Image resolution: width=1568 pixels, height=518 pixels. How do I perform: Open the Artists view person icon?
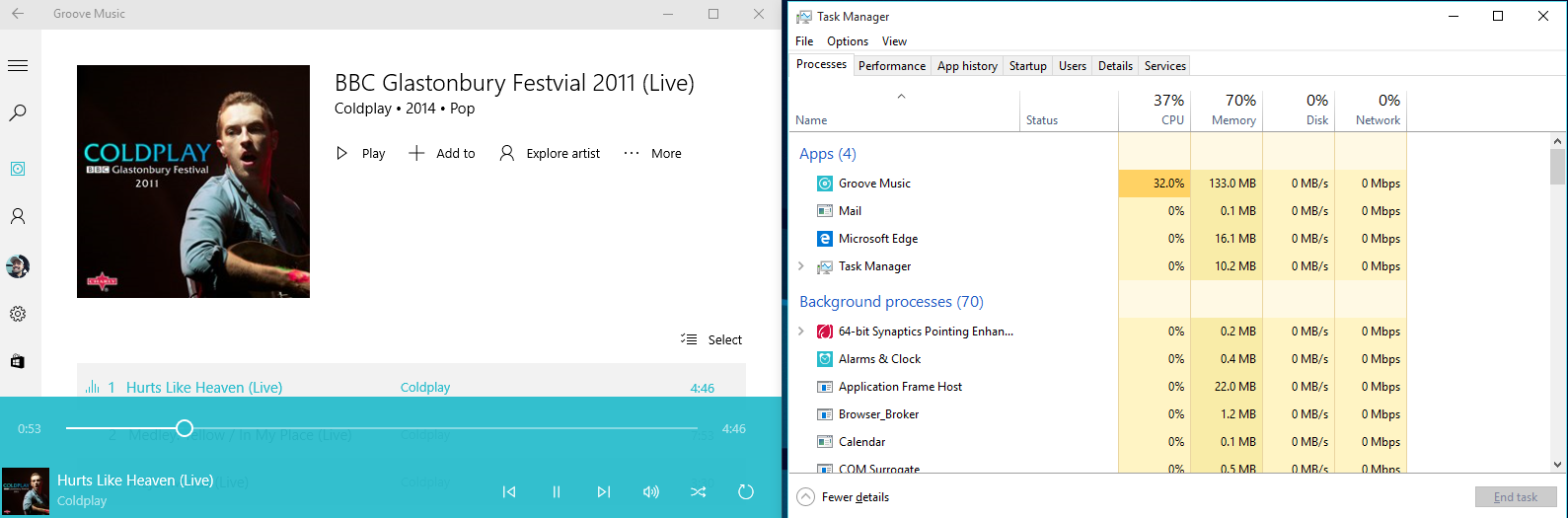pos(18,216)
